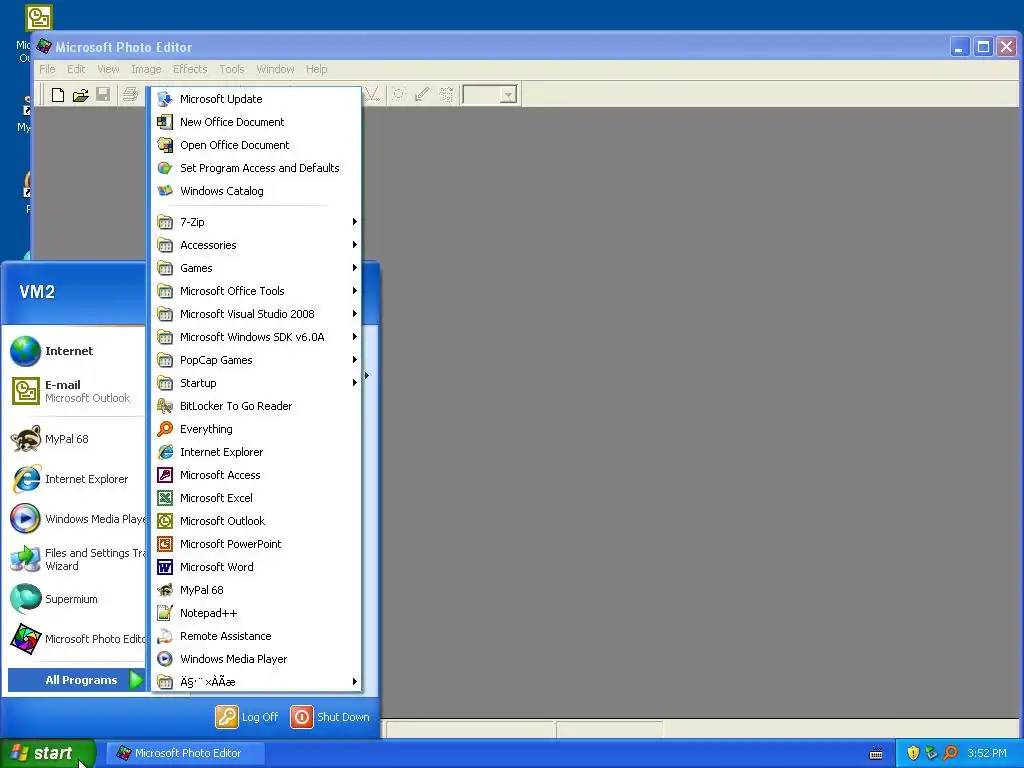
Task: Launch Notepad++
Action: (x=257, y=613)
